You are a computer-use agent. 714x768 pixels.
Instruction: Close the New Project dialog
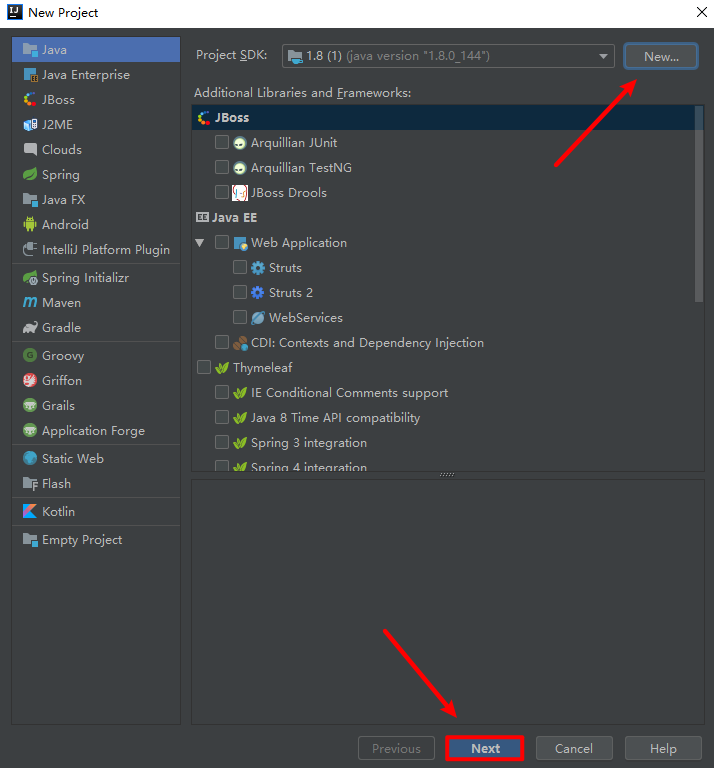702,12
